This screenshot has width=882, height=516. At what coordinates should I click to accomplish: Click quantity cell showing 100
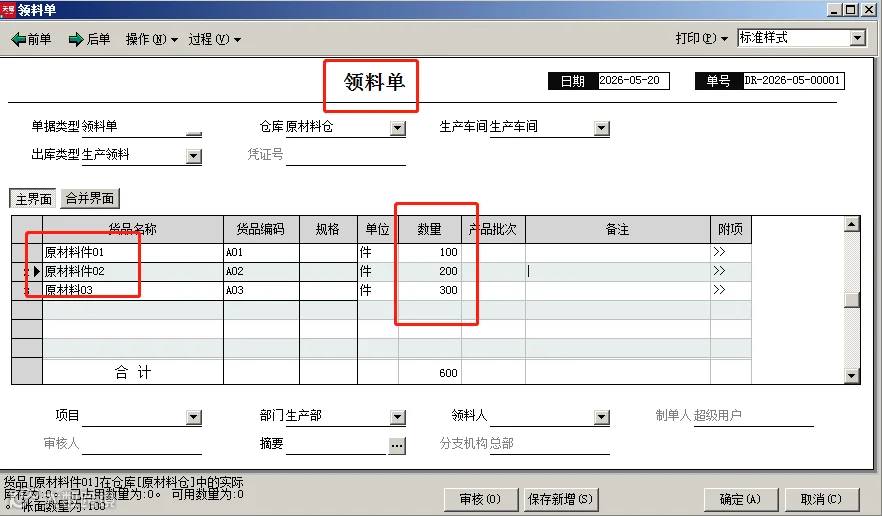430,252
